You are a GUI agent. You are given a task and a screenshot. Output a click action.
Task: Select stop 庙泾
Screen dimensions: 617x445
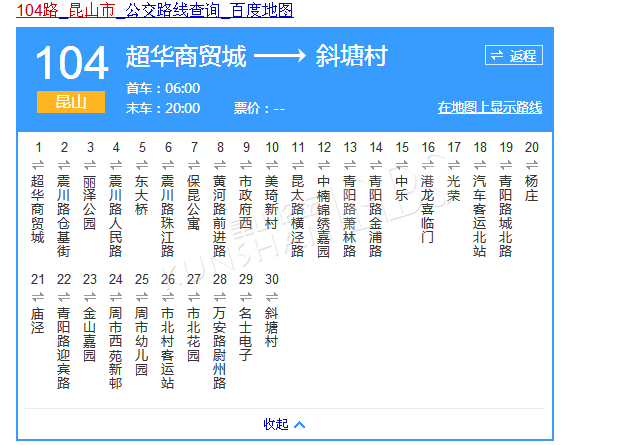pos(38,320)
